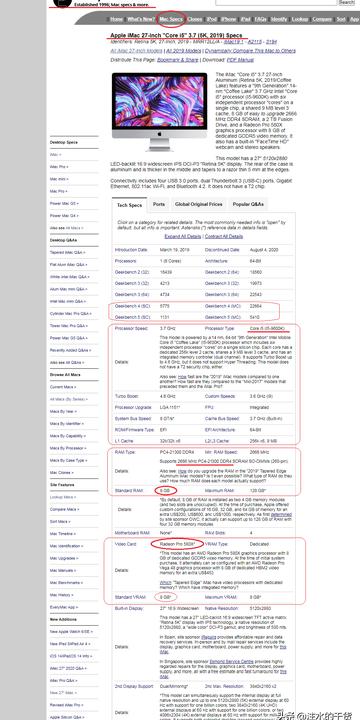
Task: Expand the Processor Speed details row
Action: pyautogui.click(x=204, y=329)
